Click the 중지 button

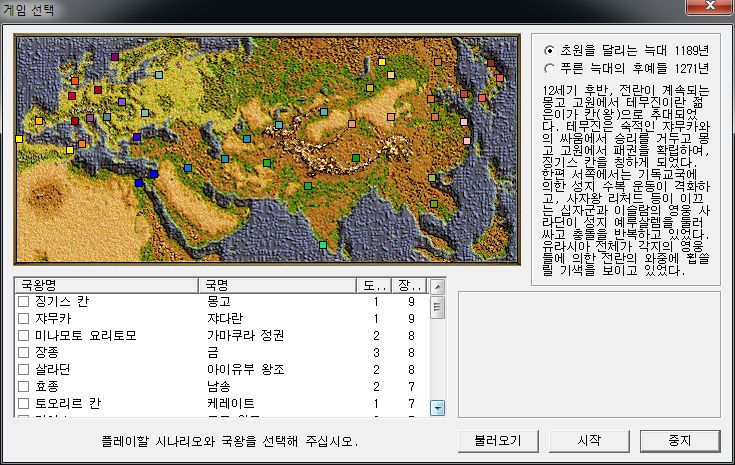point(680,441)
